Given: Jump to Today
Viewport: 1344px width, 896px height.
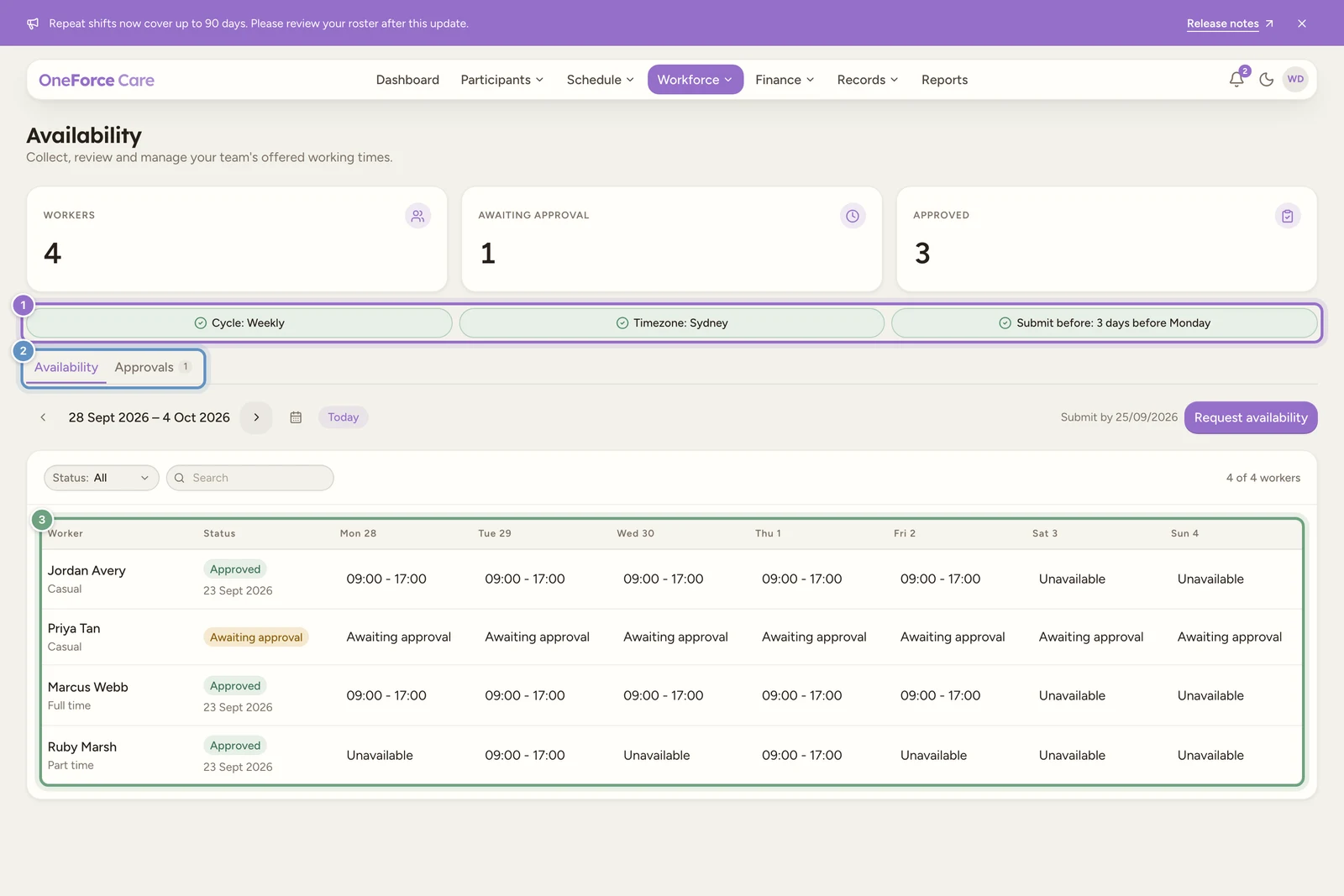Looking at the screenshot, I should point(343,417).
